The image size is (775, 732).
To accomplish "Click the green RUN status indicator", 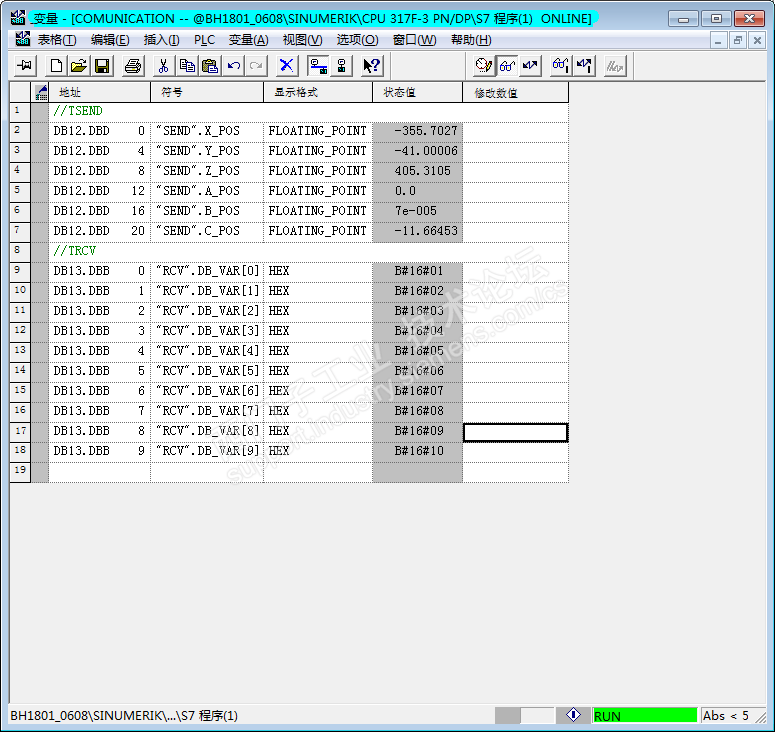I will pos(645,715).
